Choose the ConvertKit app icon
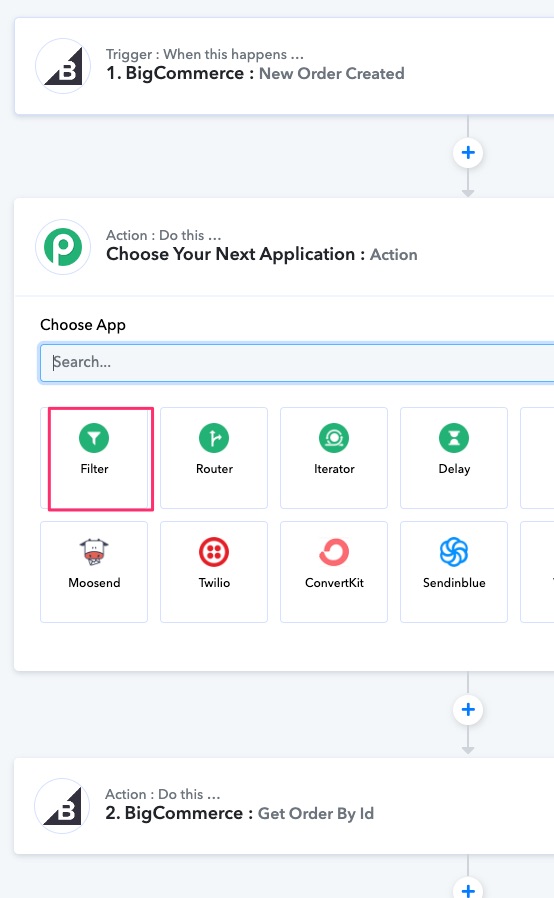Image resolution: width=554 pixels, height=898 pixels. pyautogui.click(x=334, y=552)
